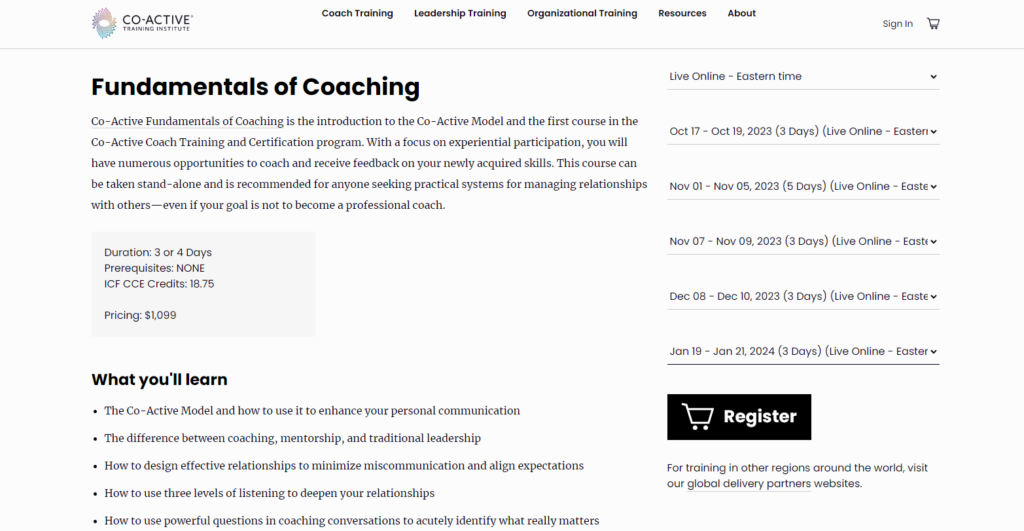1024x531 pixels.
Task: Open the Nov 01 - Nov 05, 2023 date dropdown
Action: [803, 186]
